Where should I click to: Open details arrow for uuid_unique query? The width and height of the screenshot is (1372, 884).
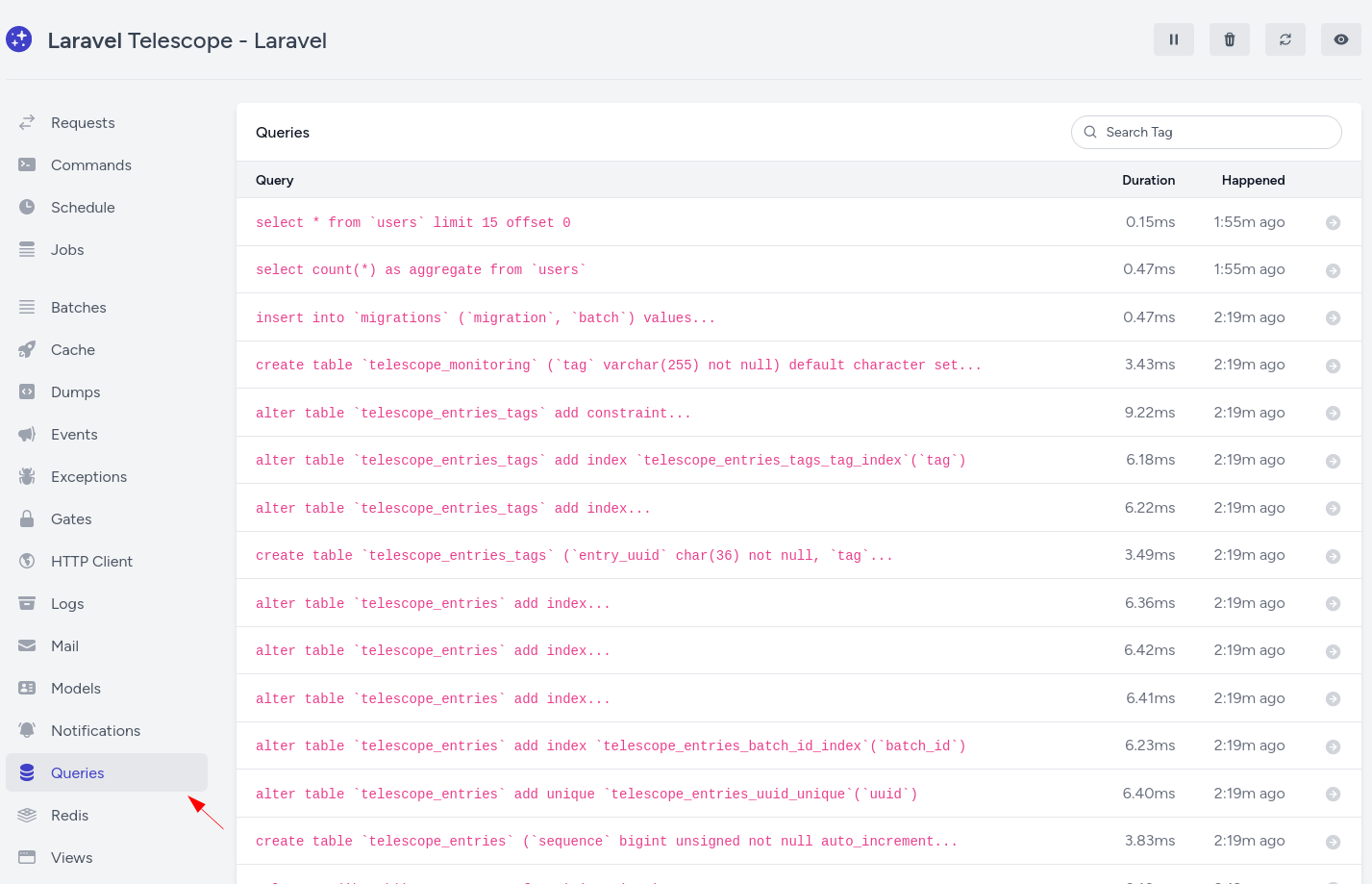[1333, 794]
